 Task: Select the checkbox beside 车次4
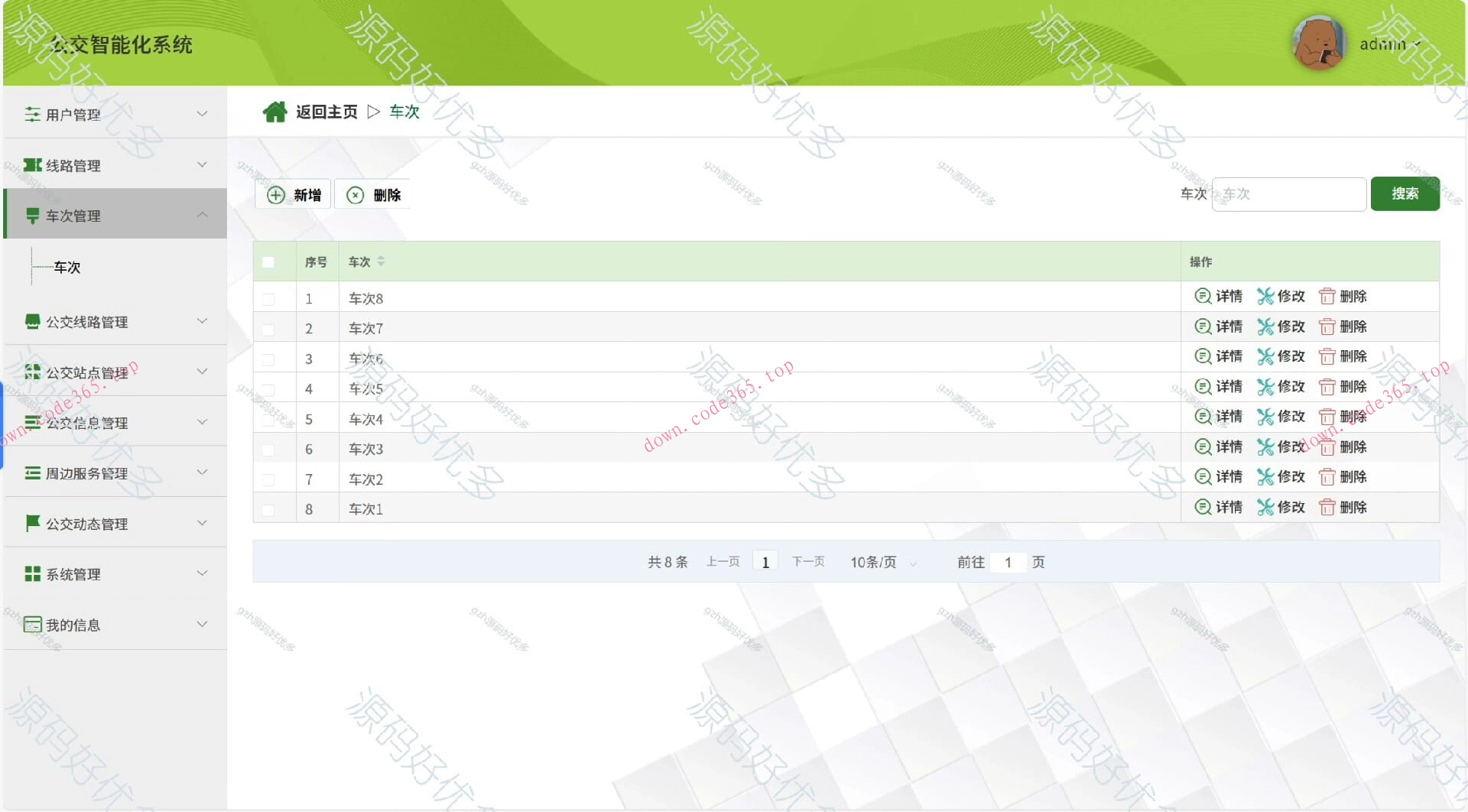coord(268,419)
